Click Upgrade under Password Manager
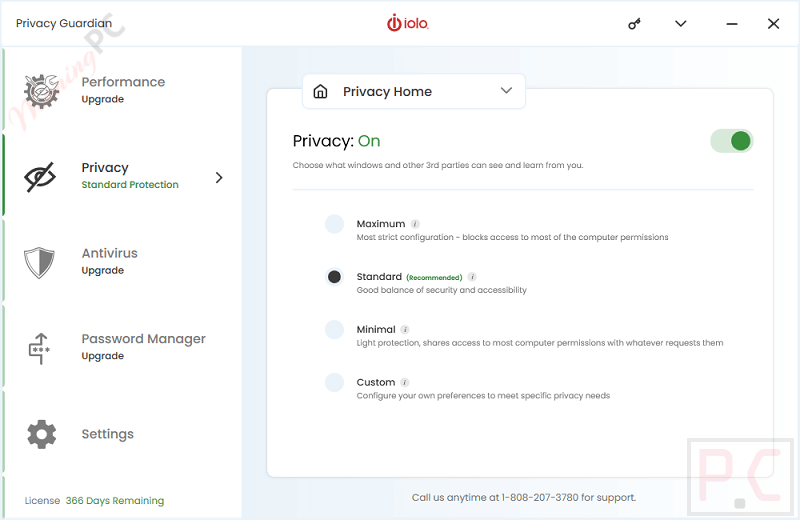Viewport: 800px width, 520px height. 103,356
